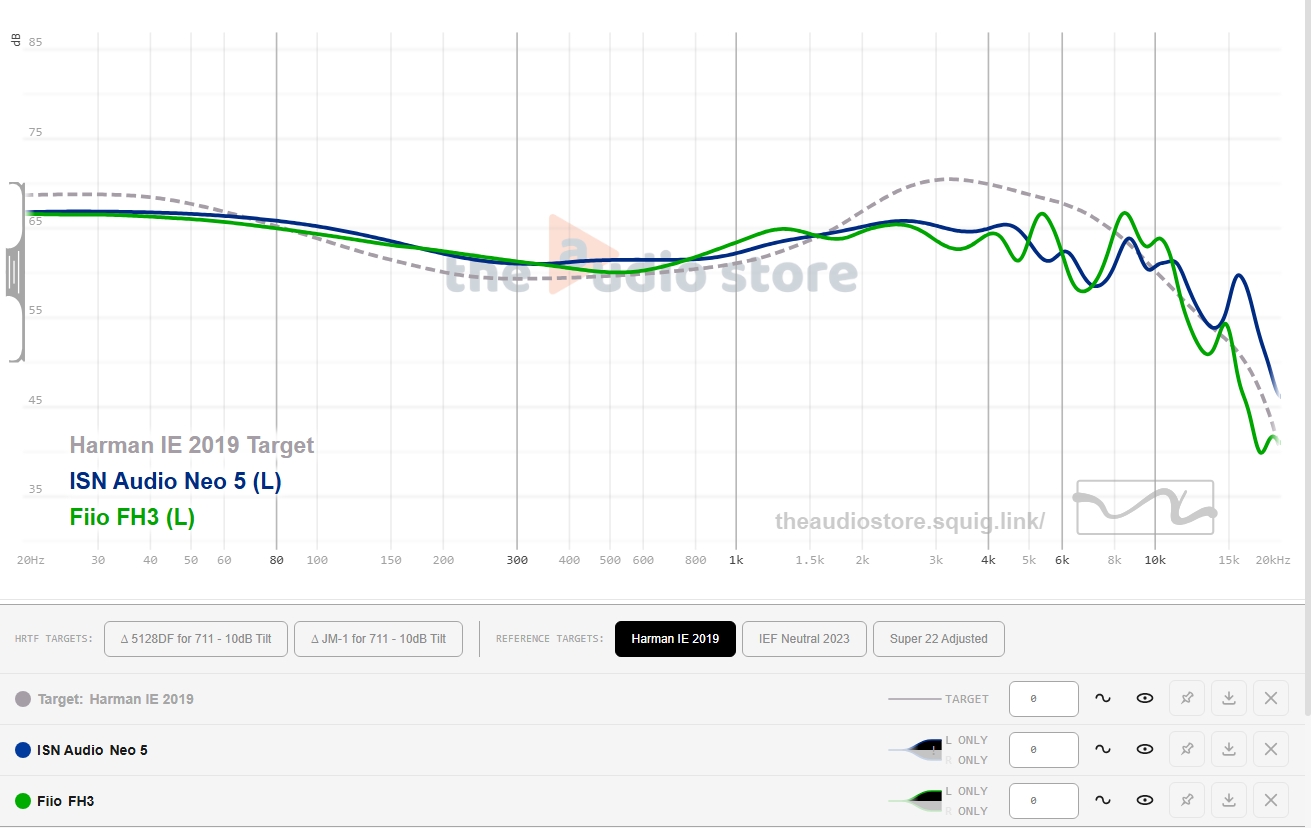Toggle L ONLY for ISN Audio Neo 5
Viewport: 1311px width, 828px height.
pyautogui.click(x=966, y=741)
